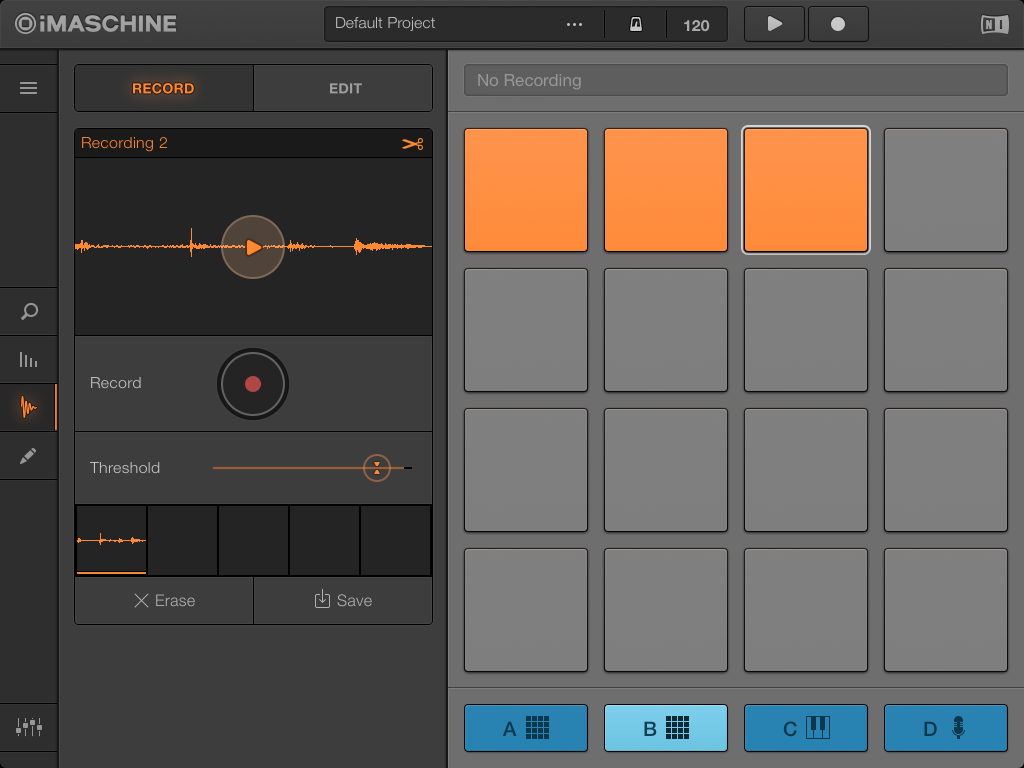The image size is (1024, 768).
Task: Open the mixer icon at the sidebar bottom
Action: [x=29, y=728]
